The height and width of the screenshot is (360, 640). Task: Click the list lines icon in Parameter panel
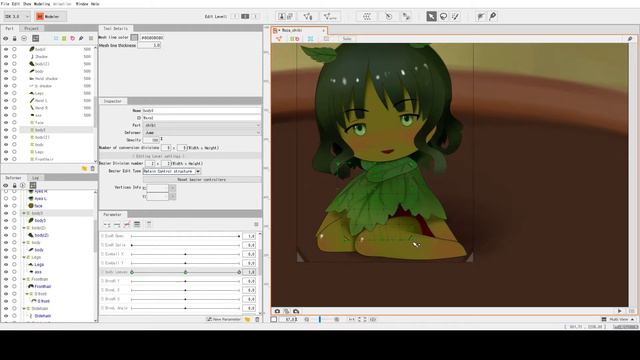[137, 224]
